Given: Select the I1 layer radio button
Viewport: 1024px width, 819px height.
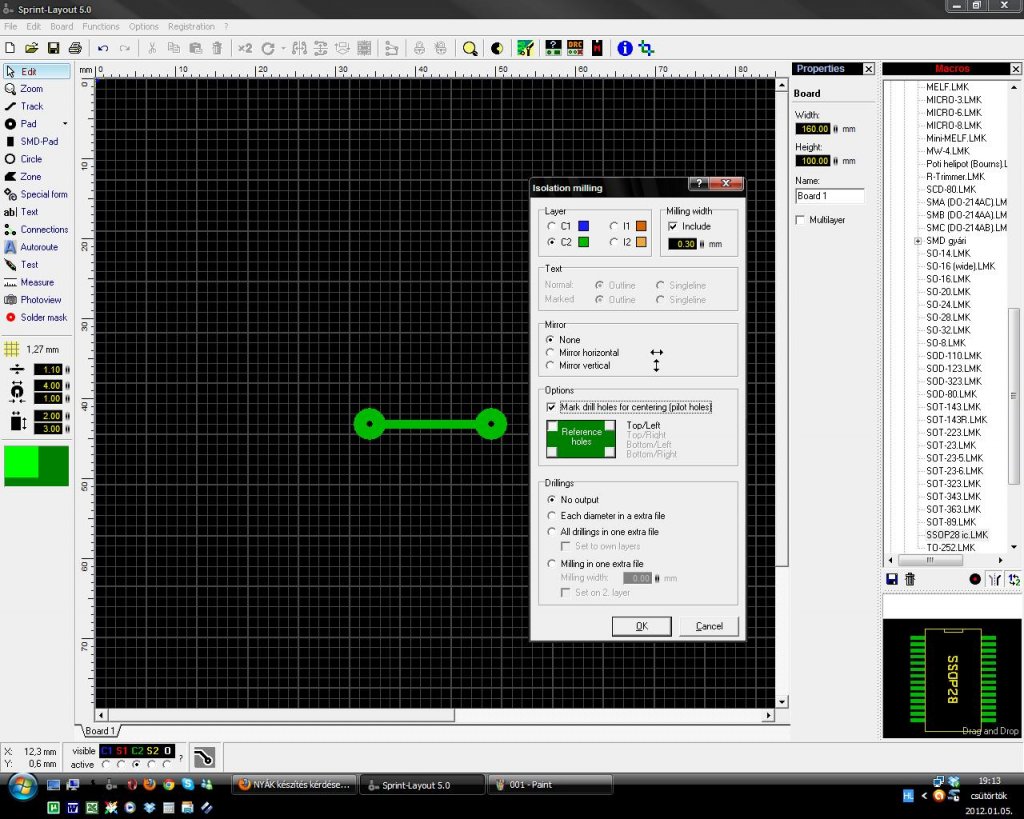Looking at the screenshot, I should pyautogui.click(x=613, y=226).
